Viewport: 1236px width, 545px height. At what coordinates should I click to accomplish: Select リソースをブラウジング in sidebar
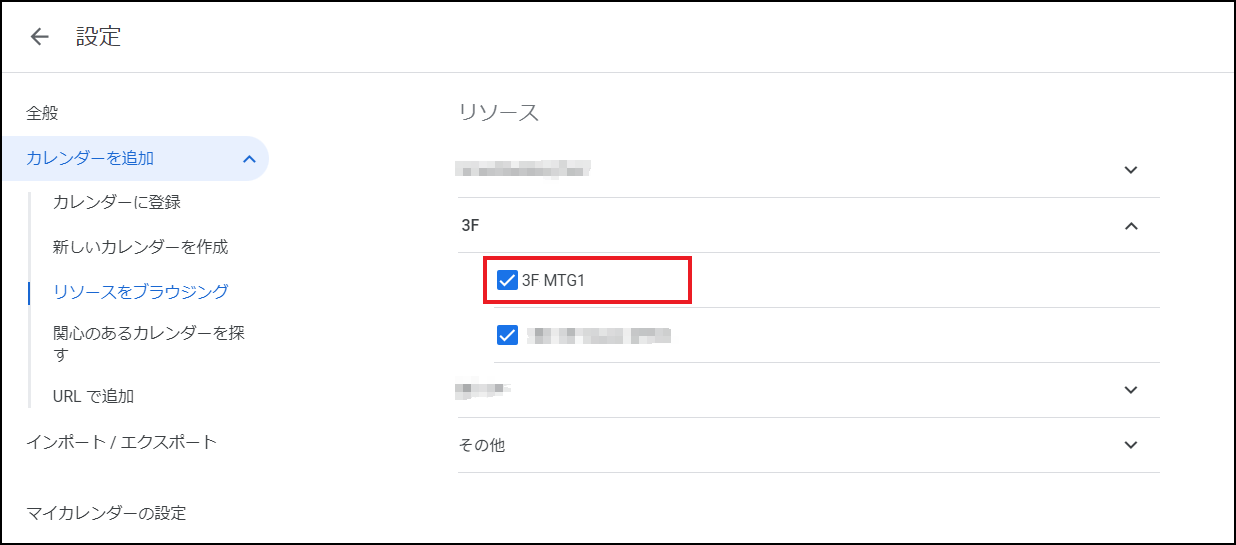pos(141,292)
